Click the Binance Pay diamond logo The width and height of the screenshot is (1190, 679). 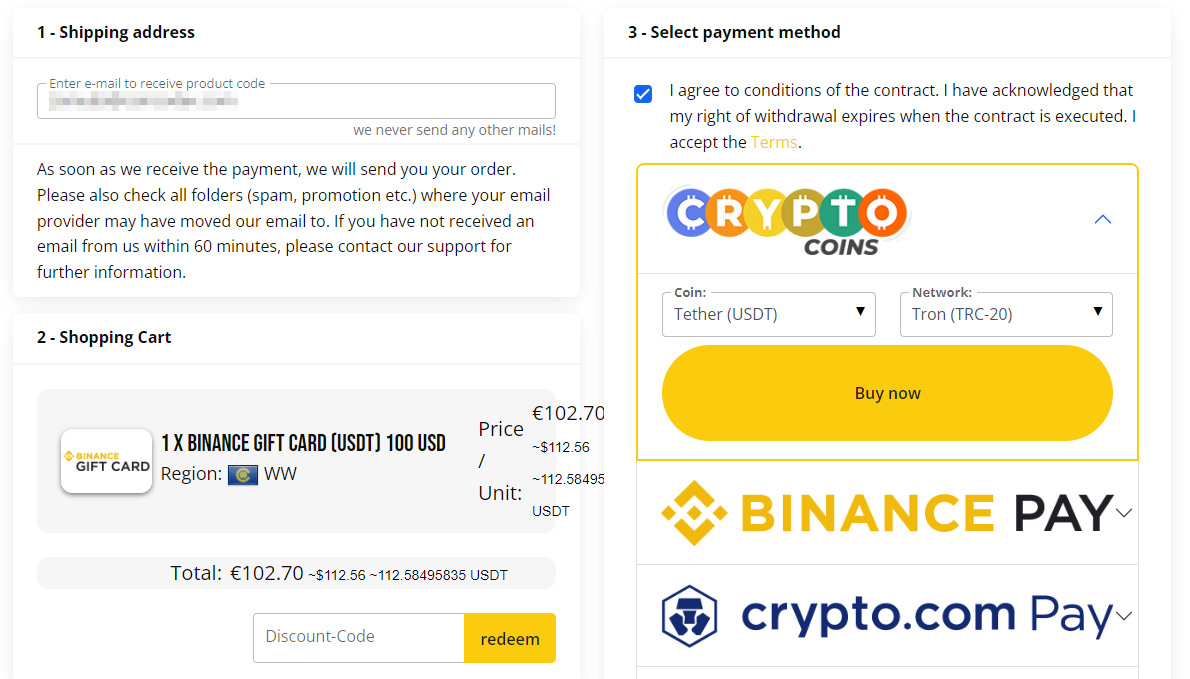692,514
